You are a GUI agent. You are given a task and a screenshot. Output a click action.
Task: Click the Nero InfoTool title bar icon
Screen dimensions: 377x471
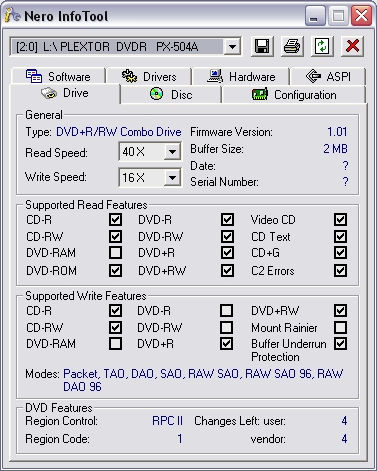(x=13, y=15)
